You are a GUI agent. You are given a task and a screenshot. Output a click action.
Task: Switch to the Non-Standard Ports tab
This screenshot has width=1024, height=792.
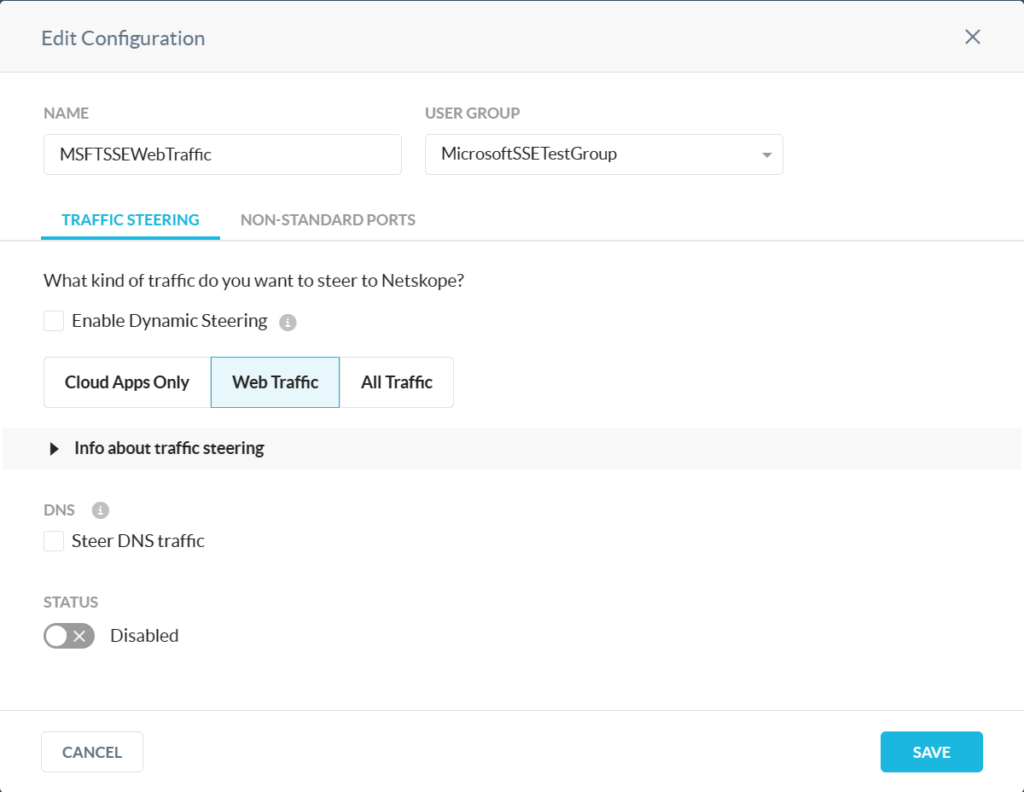coord(327,219)
